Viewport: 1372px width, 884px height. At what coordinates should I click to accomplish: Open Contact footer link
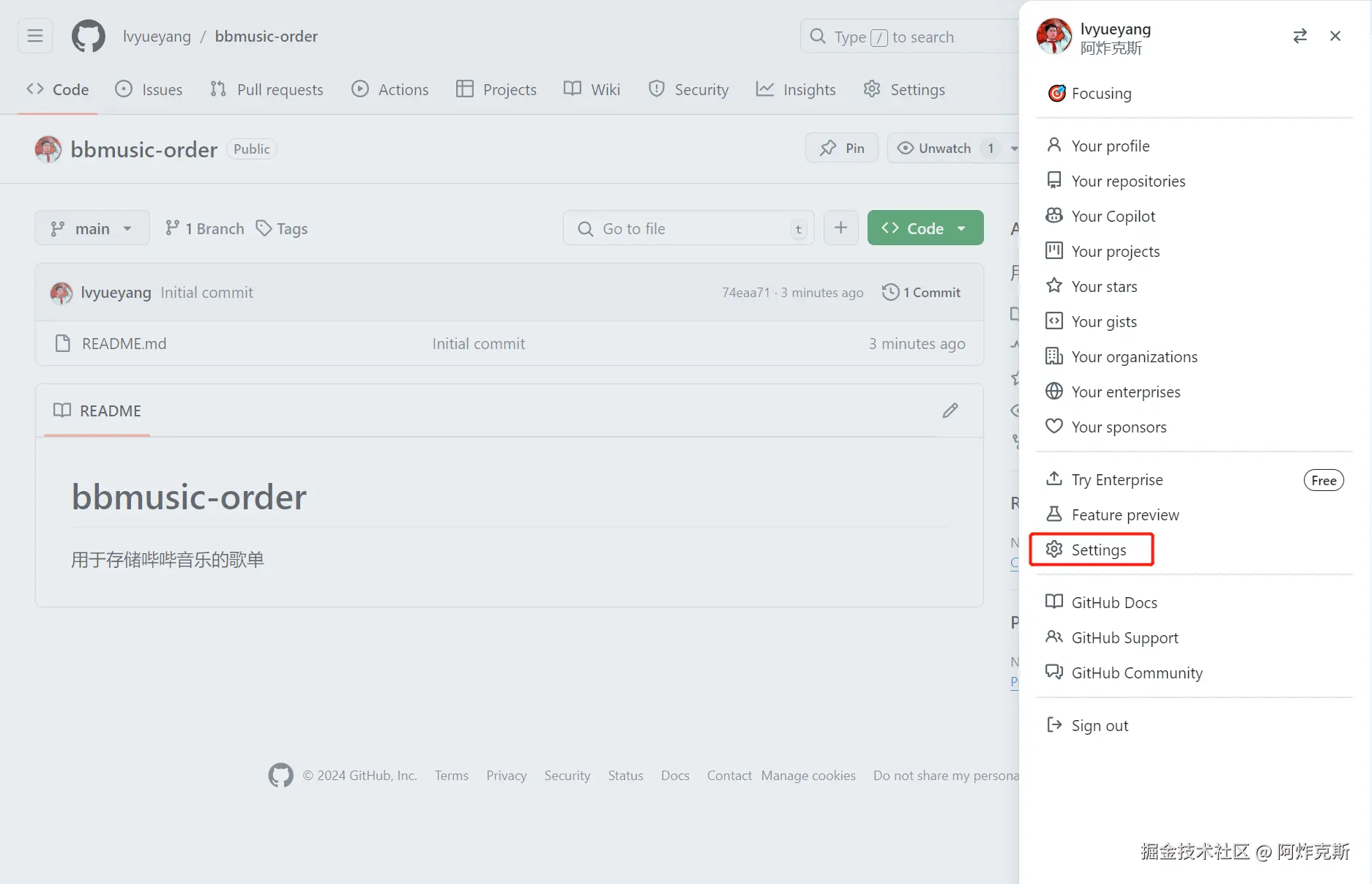729,776
